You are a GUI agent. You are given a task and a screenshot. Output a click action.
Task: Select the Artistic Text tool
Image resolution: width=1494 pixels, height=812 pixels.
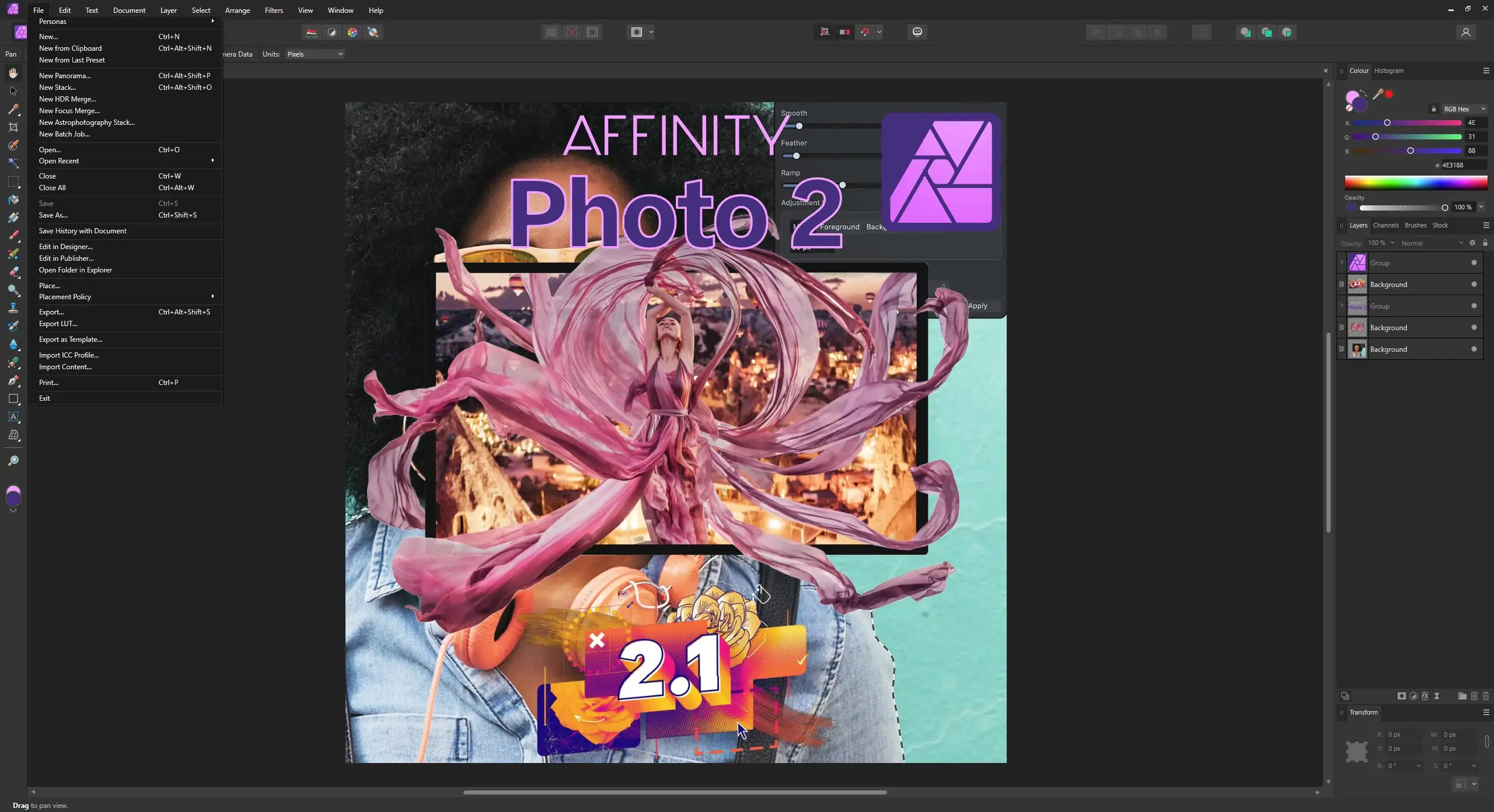[13, 417]
